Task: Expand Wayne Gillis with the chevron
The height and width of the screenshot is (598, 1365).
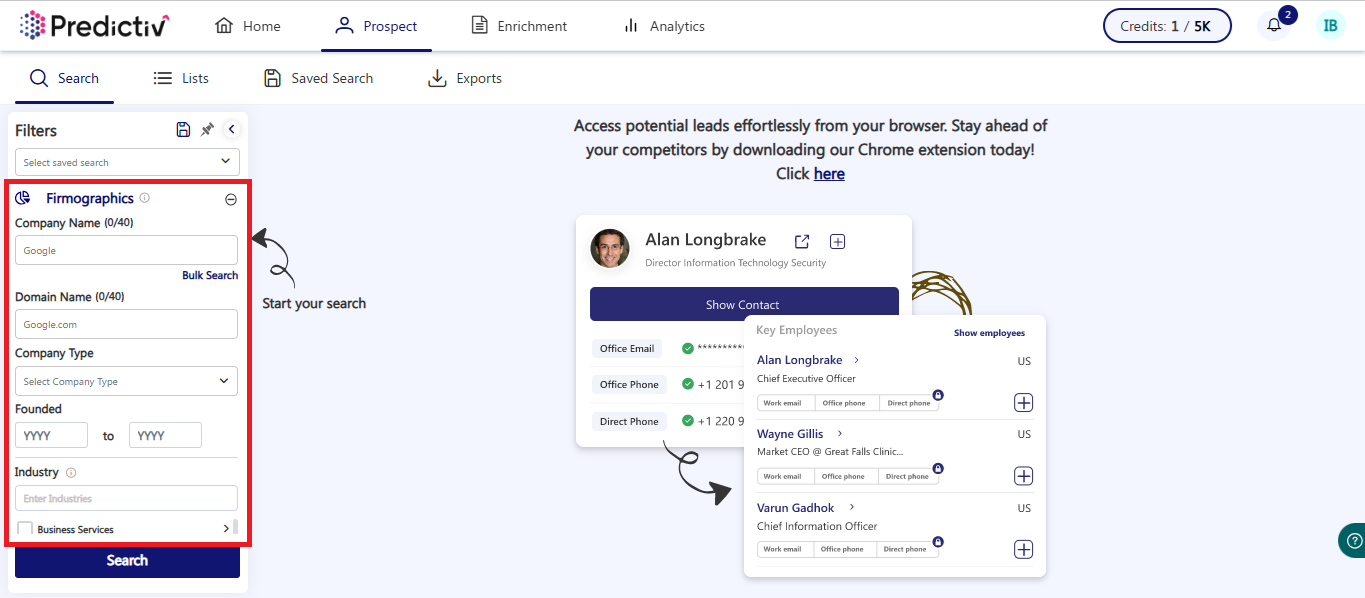Action: (840, 434)
